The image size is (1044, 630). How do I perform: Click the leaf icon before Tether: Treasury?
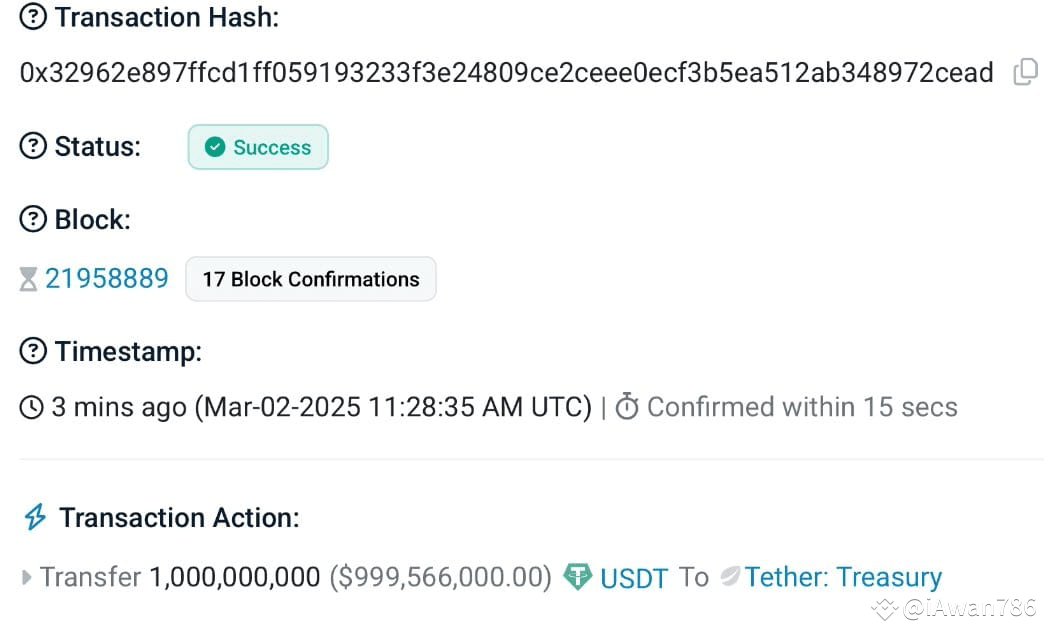tap(730, 576)
